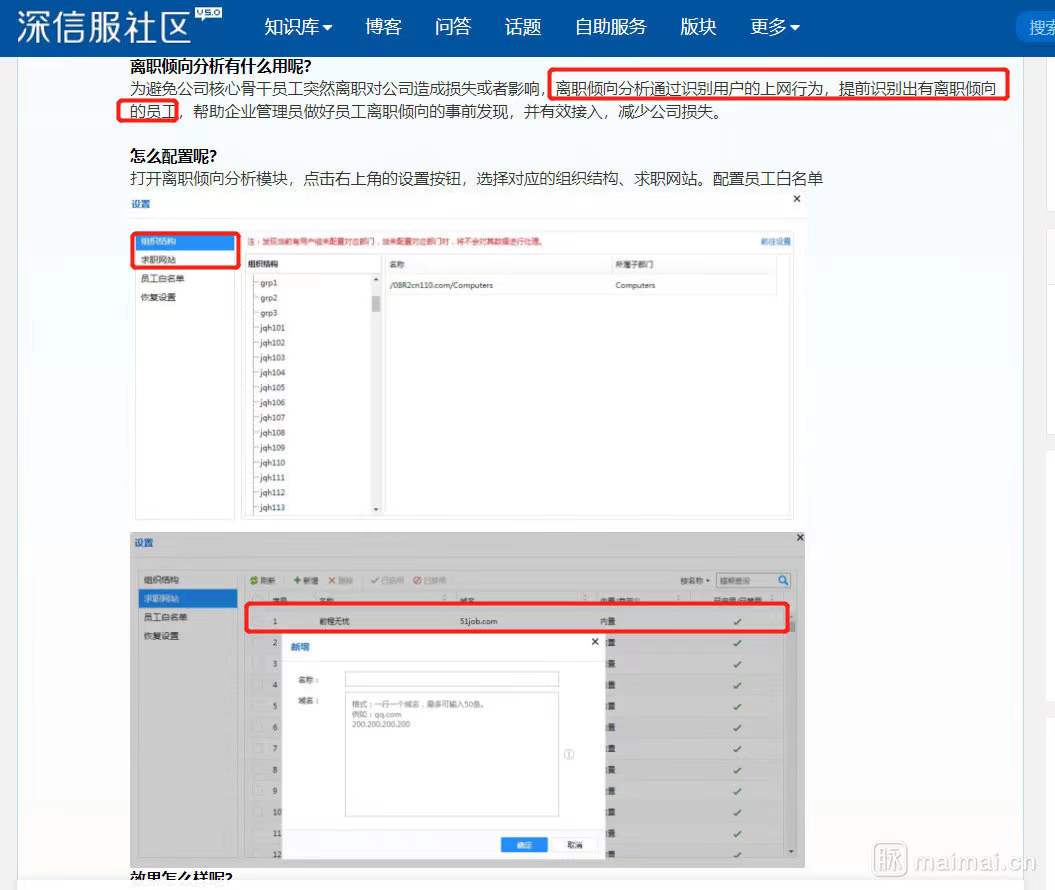Select 博客 in the top navigation

(x=382, y=27)
